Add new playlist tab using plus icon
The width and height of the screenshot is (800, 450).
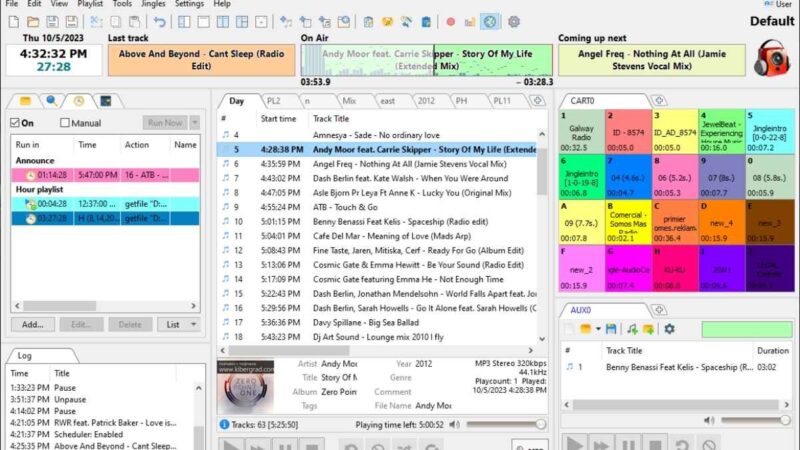[537, 101]
